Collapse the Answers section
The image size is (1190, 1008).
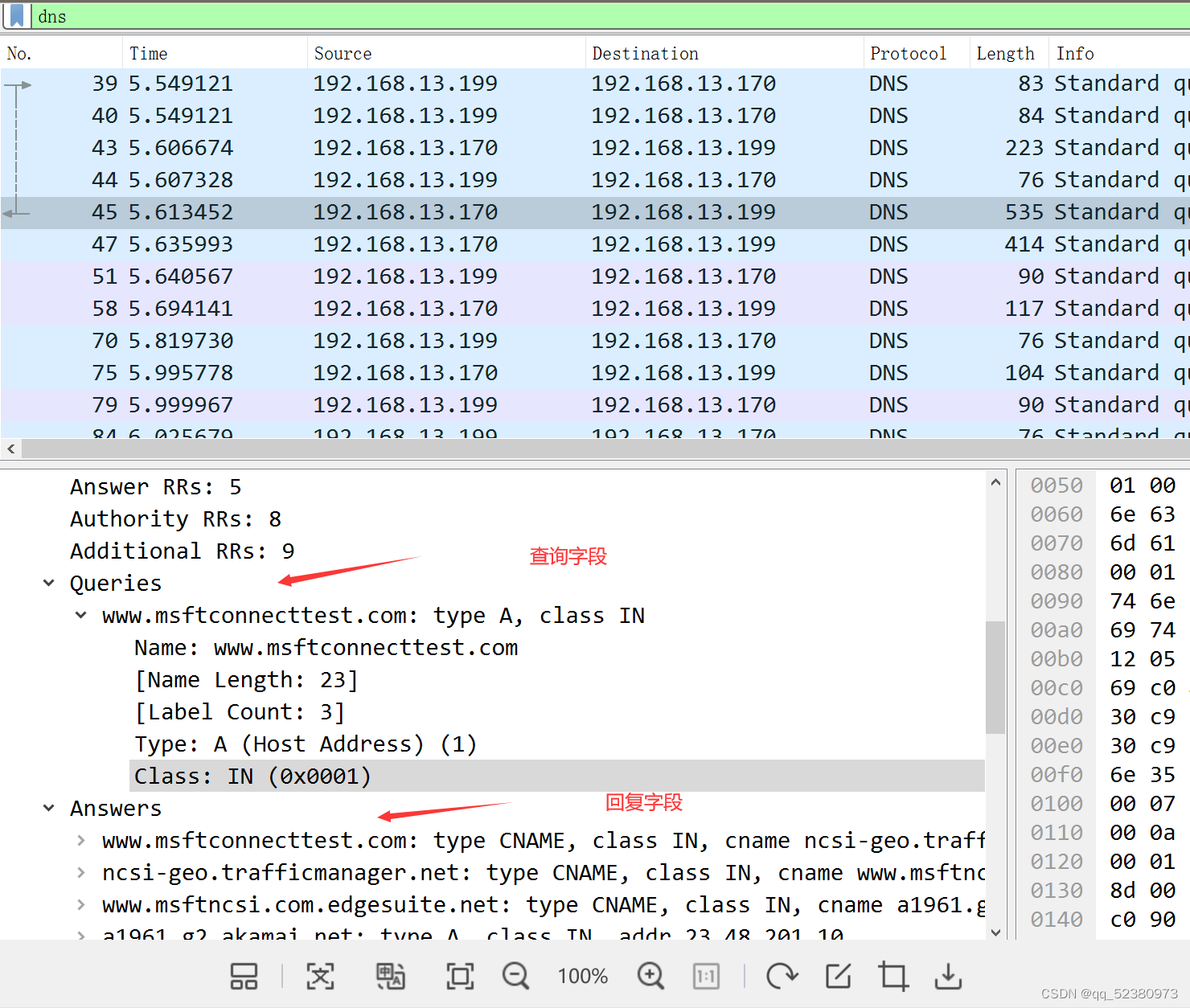49,808
